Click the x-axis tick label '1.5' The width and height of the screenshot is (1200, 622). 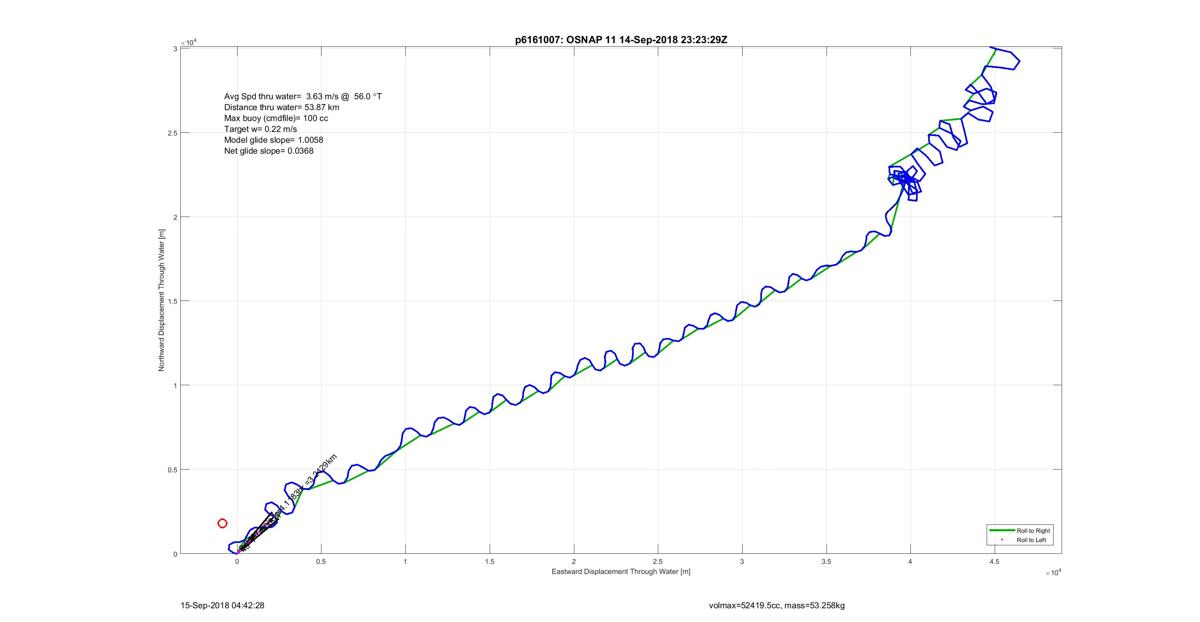(x=489, y=562)
